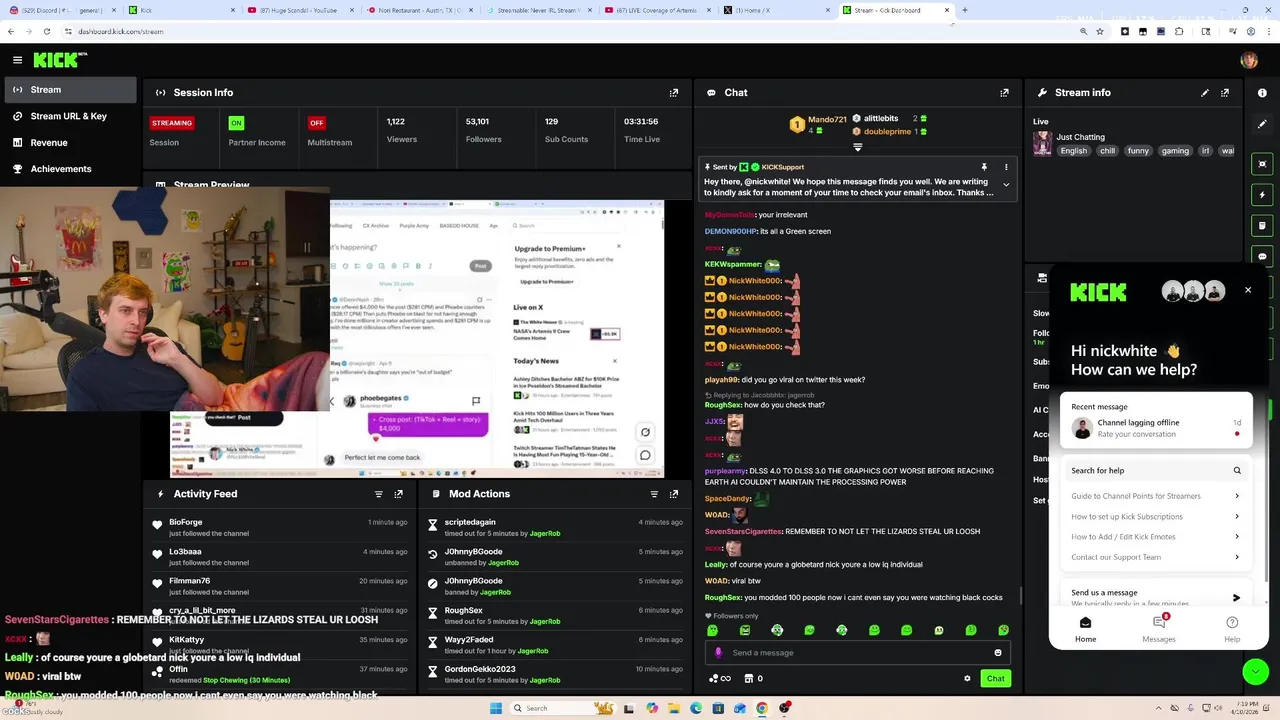Click the gaming stream tag
This screenshot has width=1280, height=720.
click(1175, 151)
